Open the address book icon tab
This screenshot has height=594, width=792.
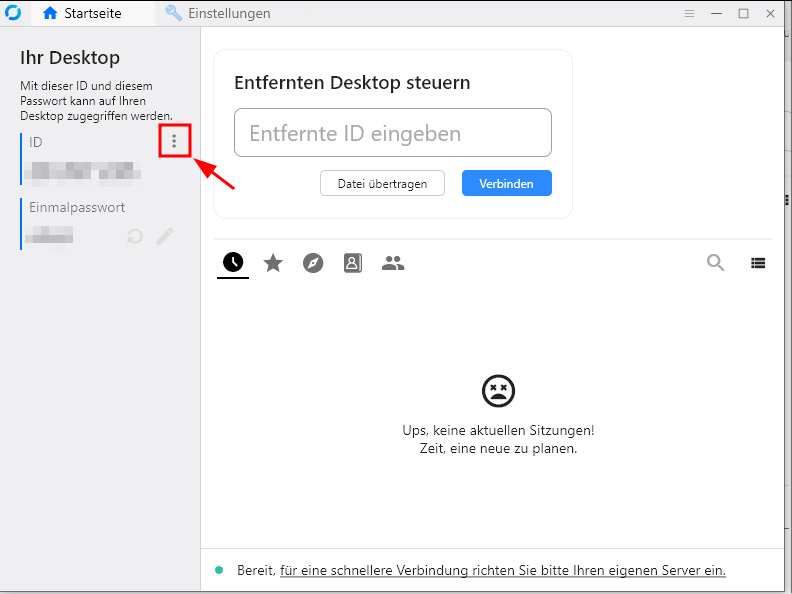tap(353, 263)
